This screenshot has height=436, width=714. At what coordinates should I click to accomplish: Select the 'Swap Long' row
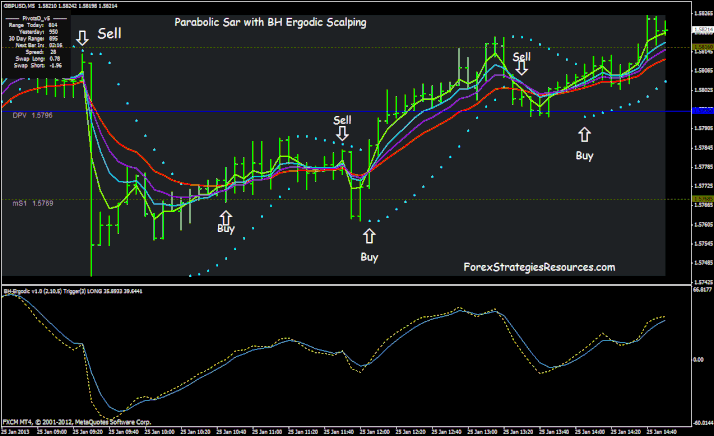[37, 59]
